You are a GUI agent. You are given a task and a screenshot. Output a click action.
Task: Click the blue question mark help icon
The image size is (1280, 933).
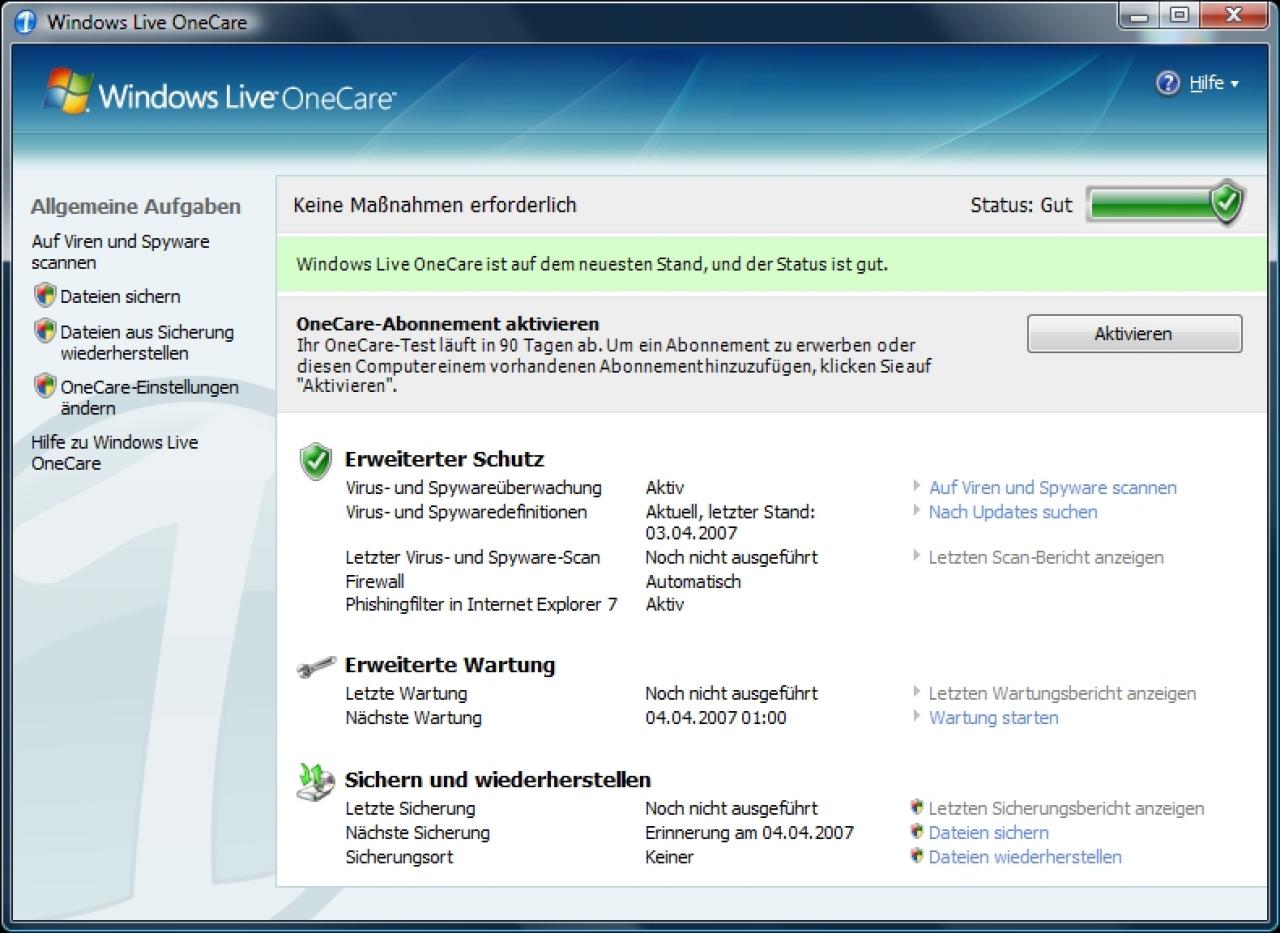coord(1167,84)
